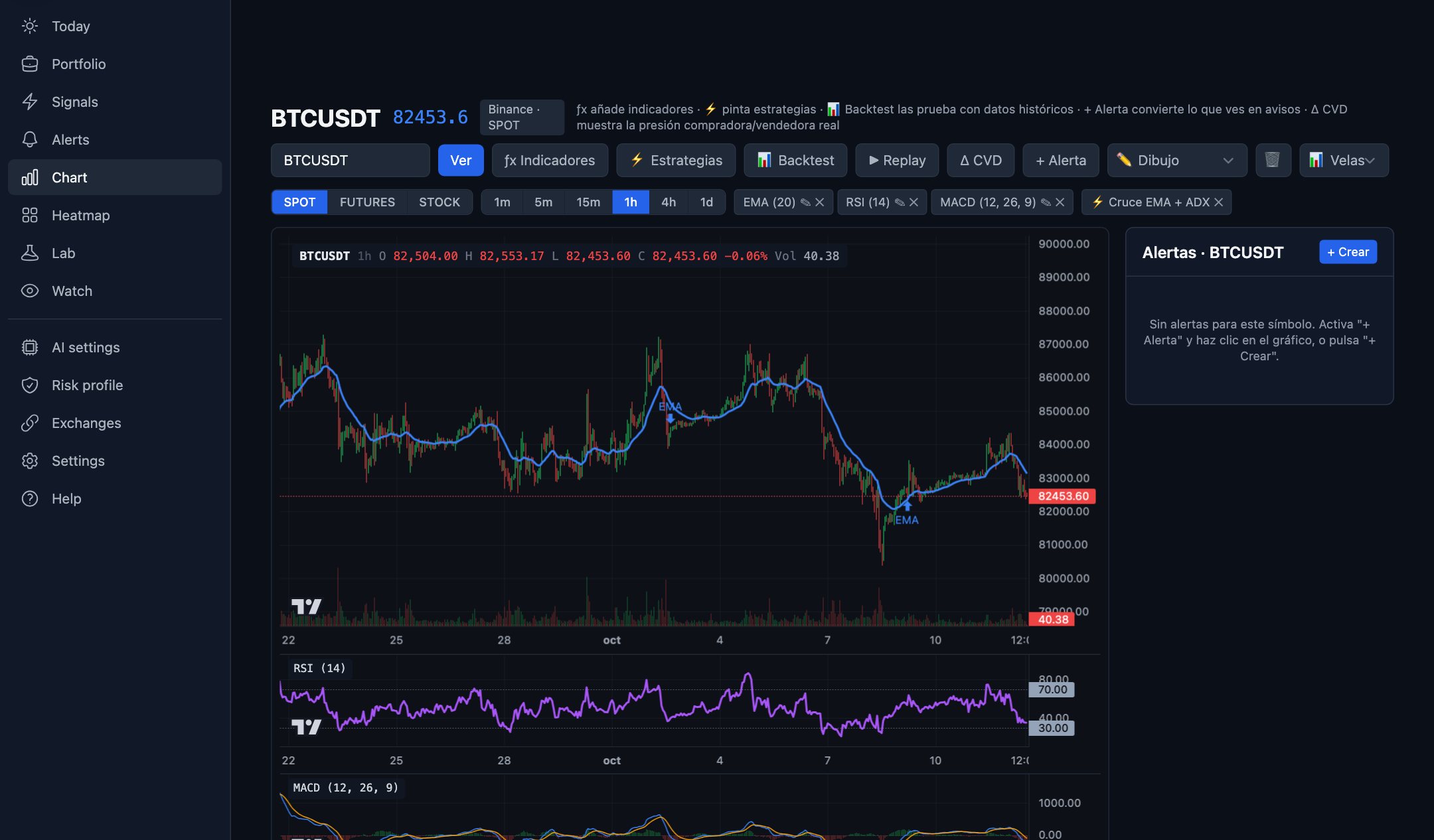
Task: Open the Settings gear icon
Action: (x=30, y=460)
